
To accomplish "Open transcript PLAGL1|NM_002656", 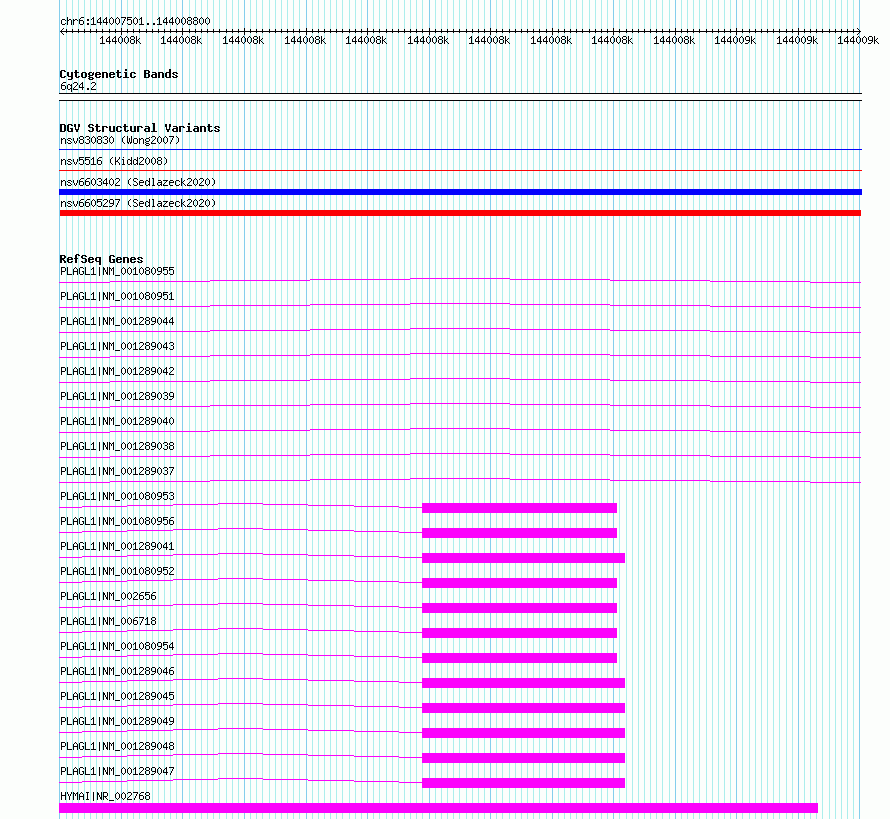I will 108,596.
